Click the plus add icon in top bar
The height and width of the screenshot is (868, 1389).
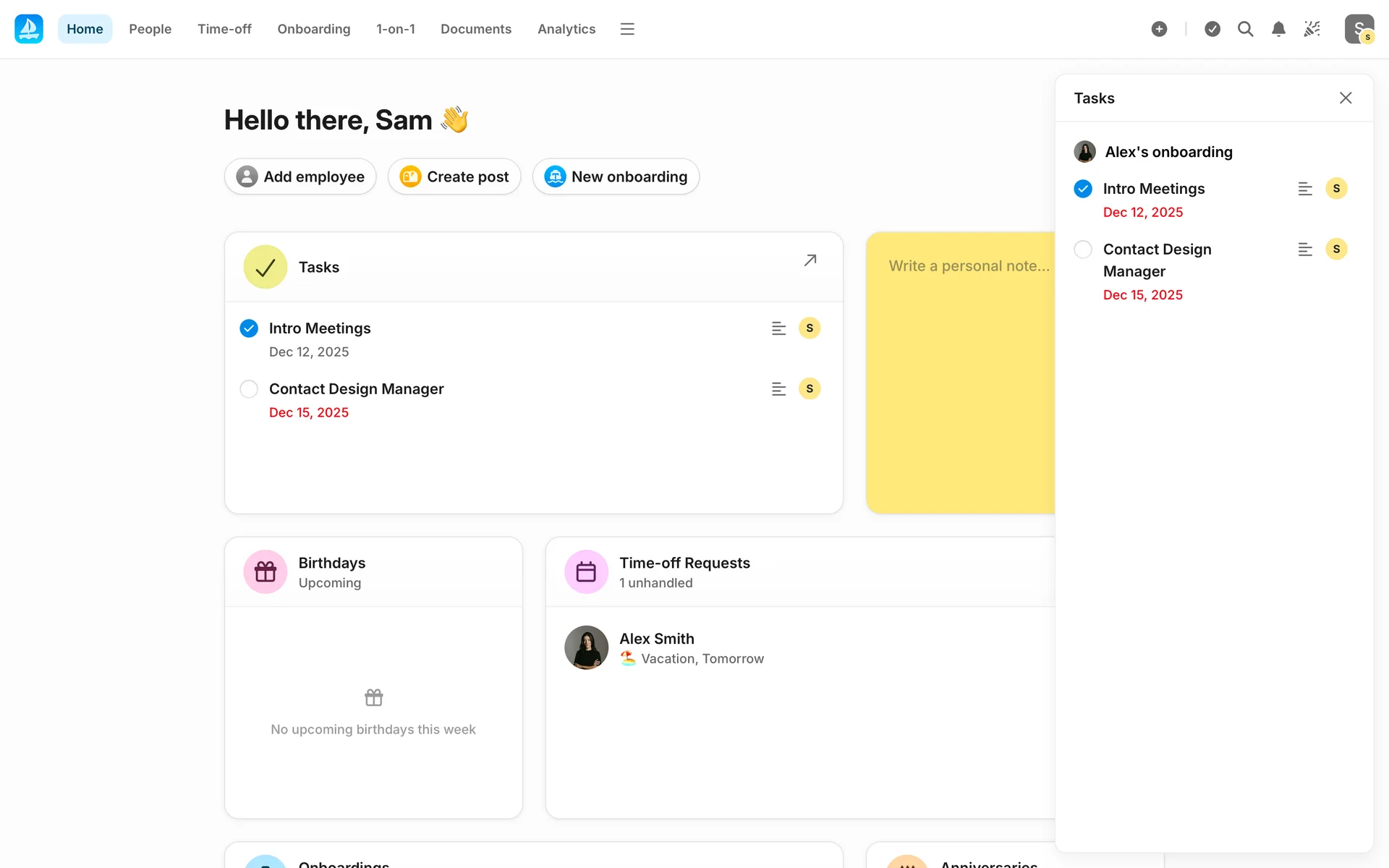pyautogui.click(x=1159, y=29)
